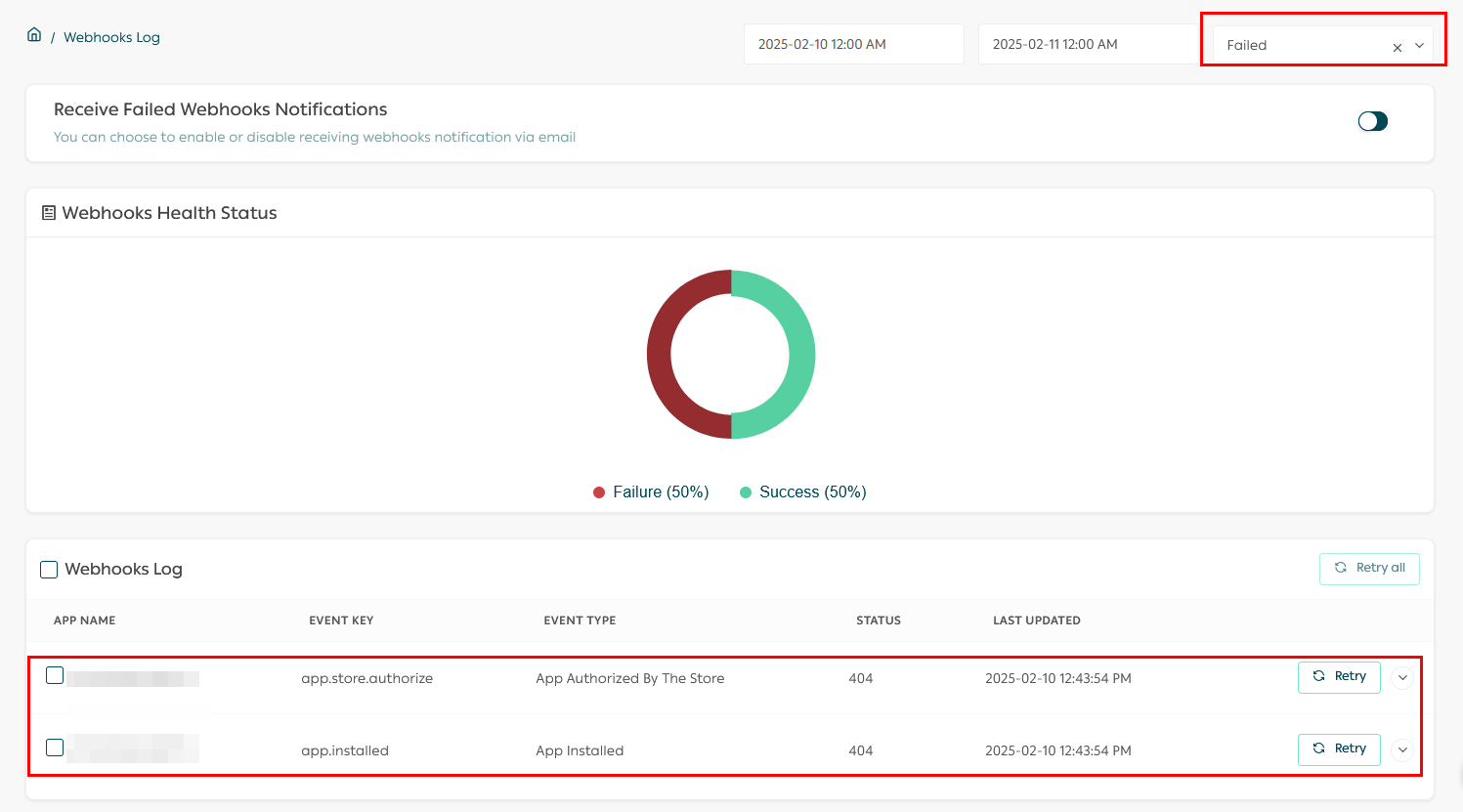Retry all failed webhooks

coord(1369,569)
